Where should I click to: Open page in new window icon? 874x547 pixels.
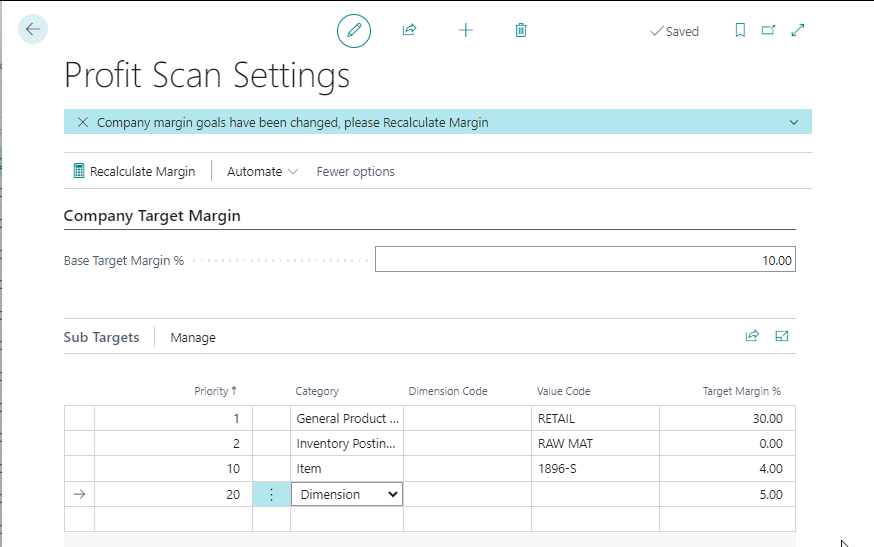tap(768, 31)
